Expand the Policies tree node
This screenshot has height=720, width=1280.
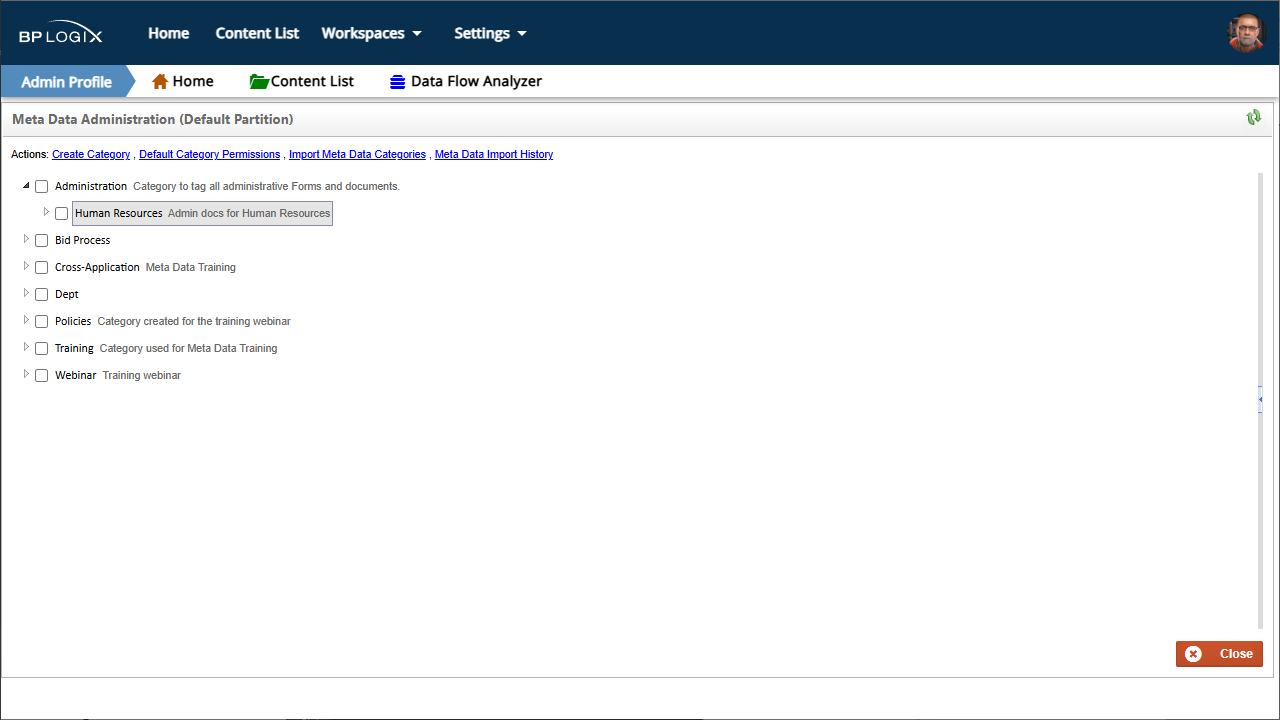[26, 320]
